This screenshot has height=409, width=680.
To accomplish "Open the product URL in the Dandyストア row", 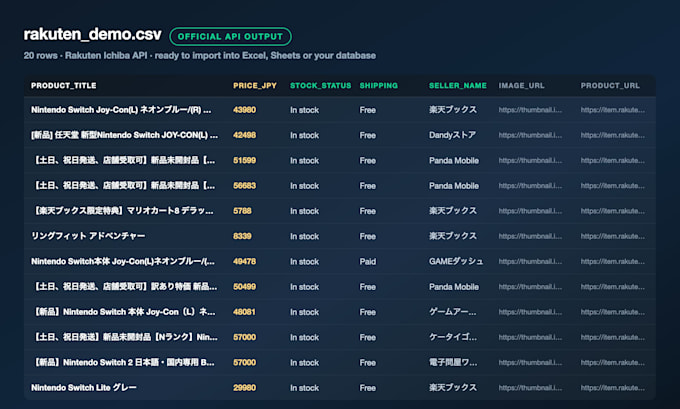I will [x=612, y=135].
